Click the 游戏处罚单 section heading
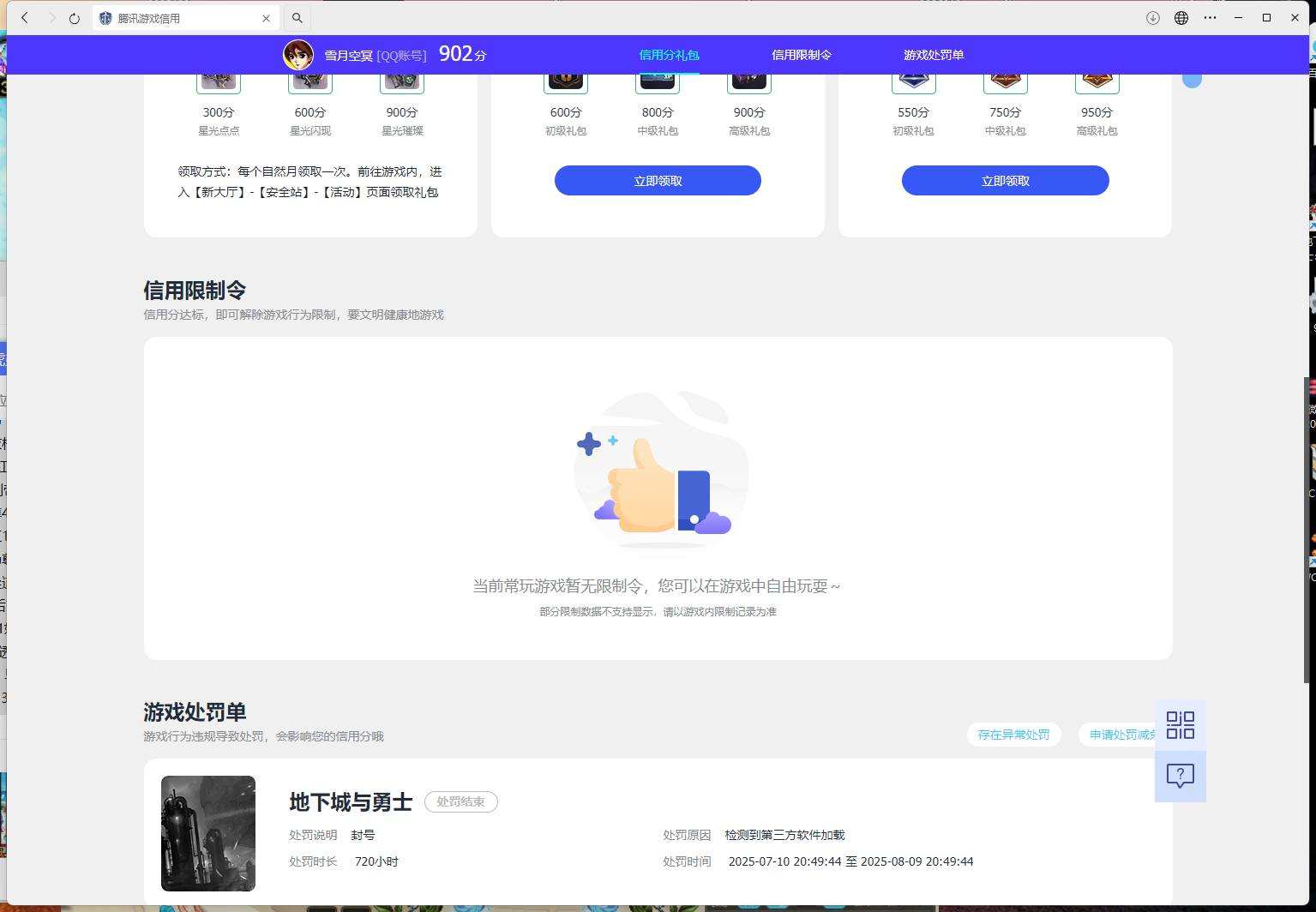Screen dimensions: 1316x912 (195, 712)
